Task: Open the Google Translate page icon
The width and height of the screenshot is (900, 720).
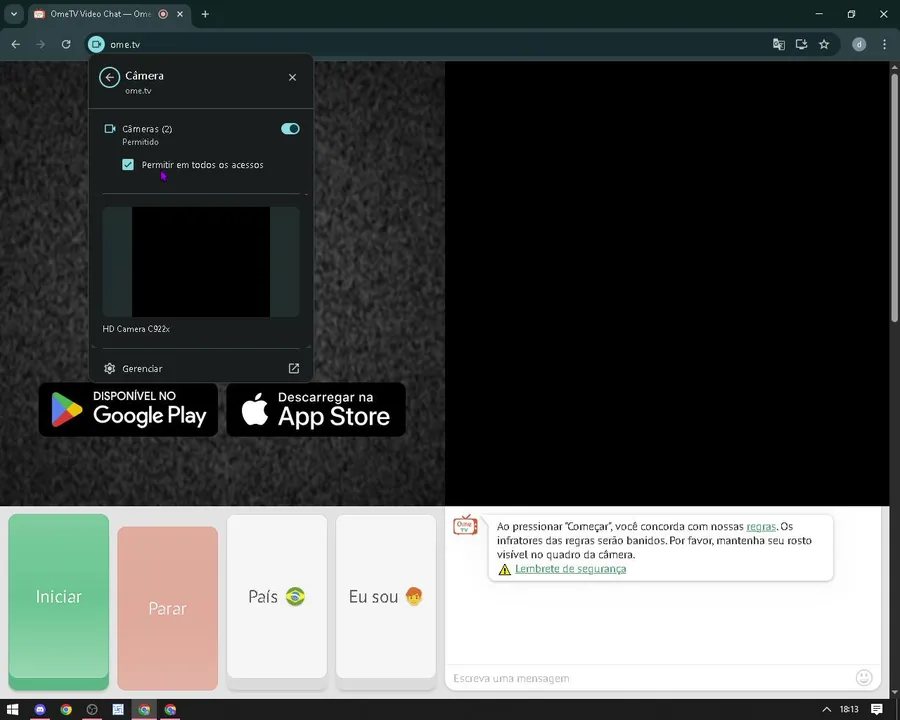Action: click(x=778, y=44)
